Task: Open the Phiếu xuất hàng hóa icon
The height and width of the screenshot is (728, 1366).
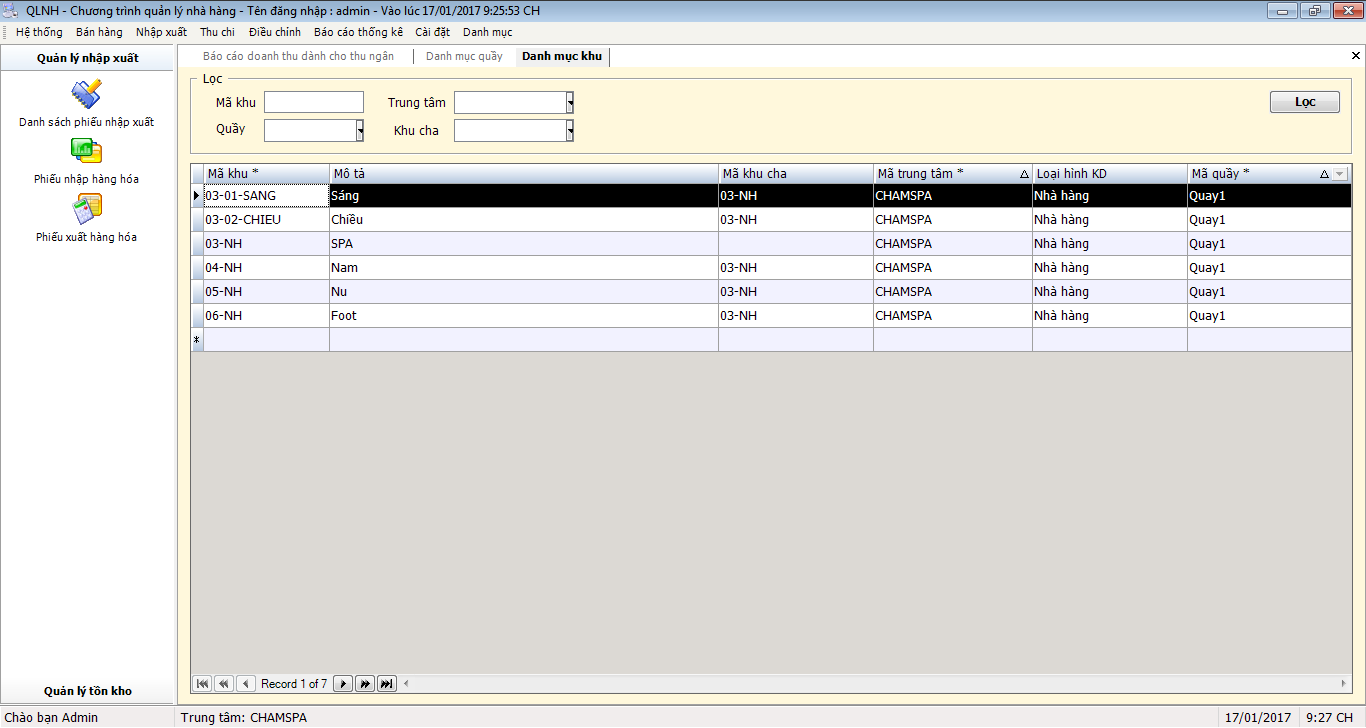Action: point(86,209)
